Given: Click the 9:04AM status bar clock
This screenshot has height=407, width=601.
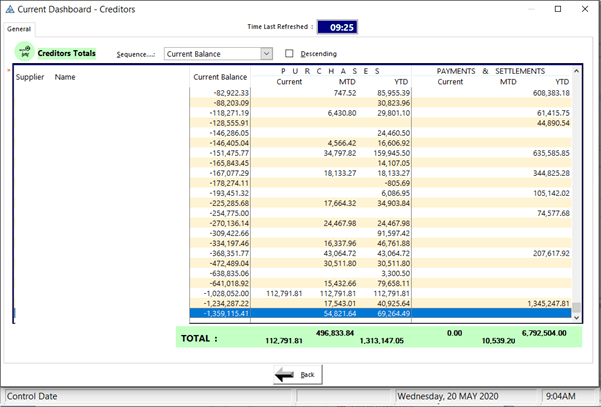Looking at the screenshot, I should click(560, 396).
